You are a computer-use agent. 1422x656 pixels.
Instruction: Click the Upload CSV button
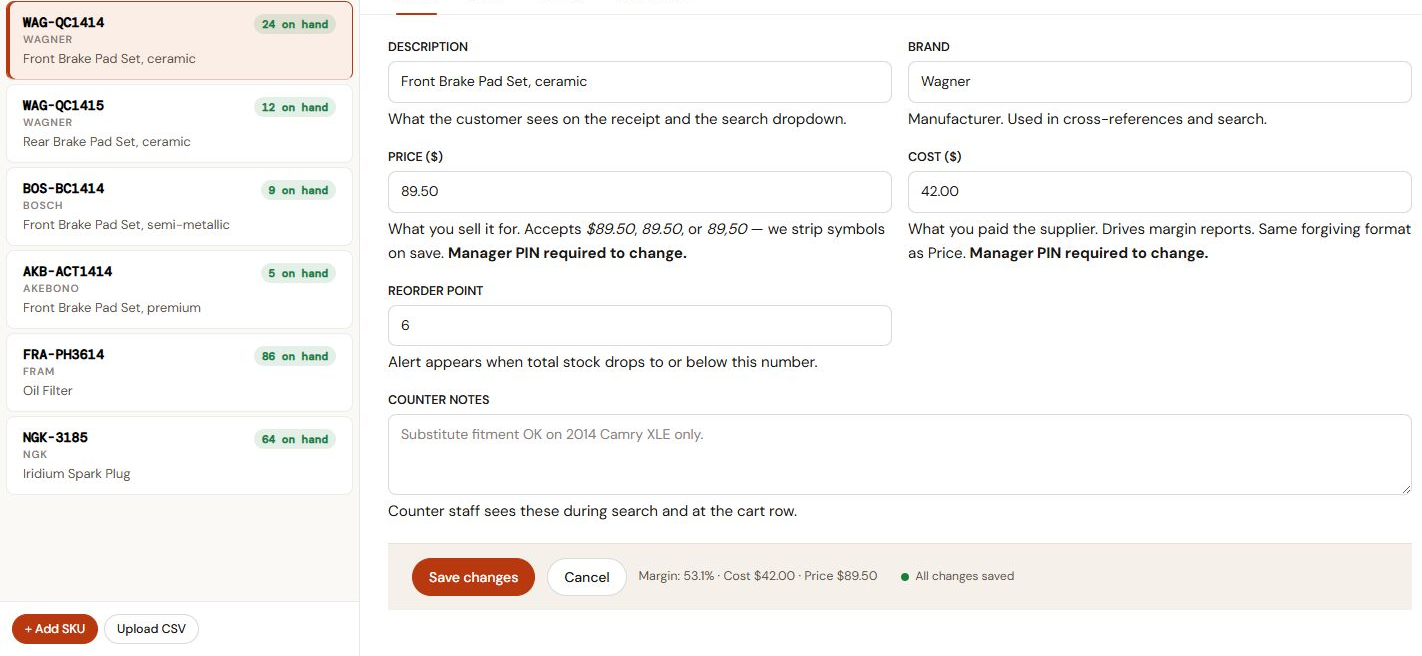tap(151, 629)
